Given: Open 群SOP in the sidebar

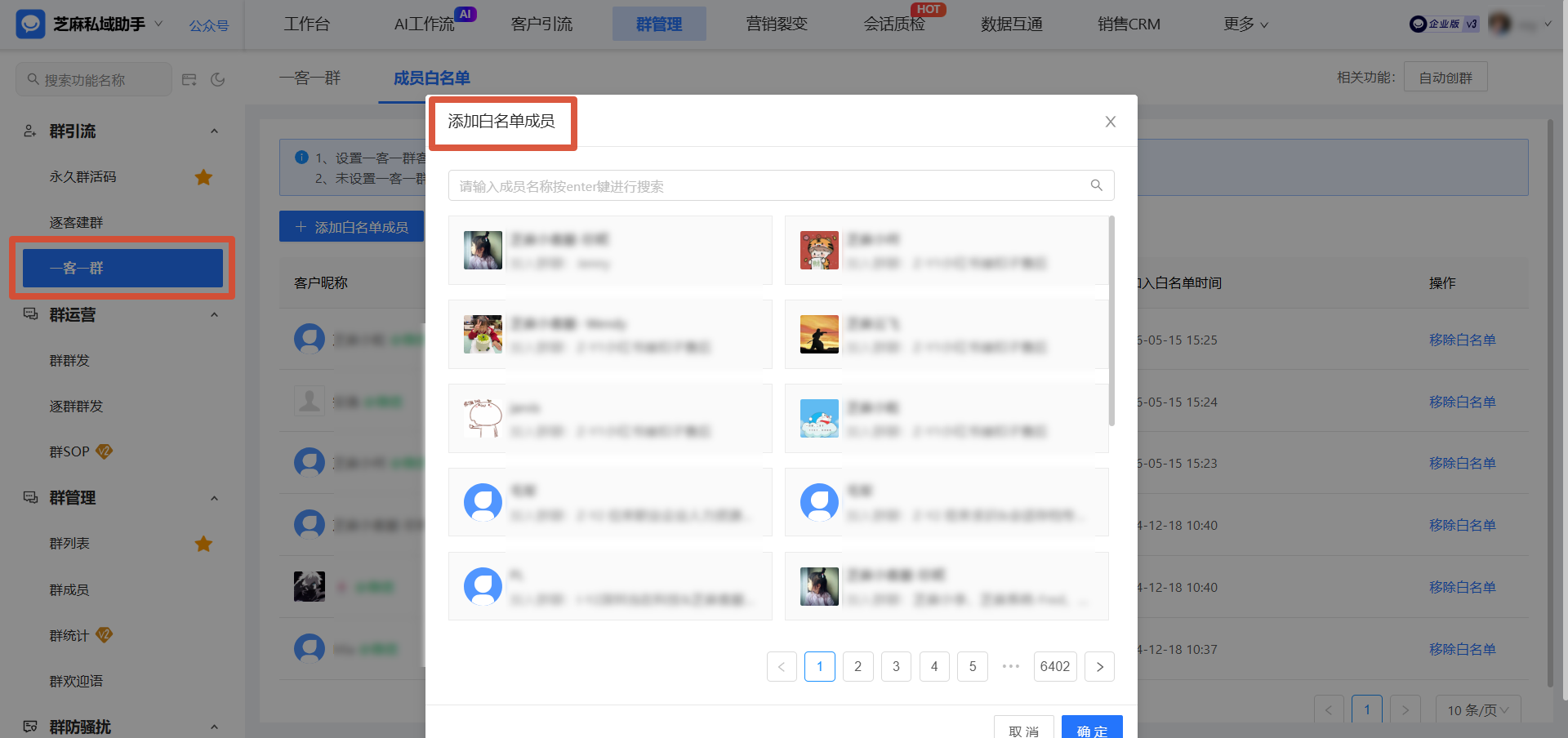Looking at the screenshot, I should pyautogui.click(x=69, y=451).
